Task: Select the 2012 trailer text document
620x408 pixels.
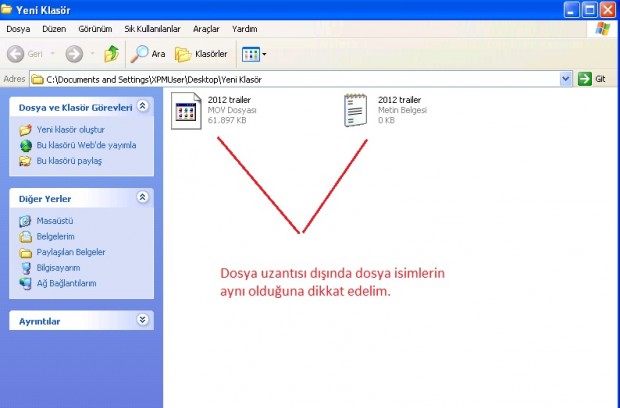Action: pos(357,108)
